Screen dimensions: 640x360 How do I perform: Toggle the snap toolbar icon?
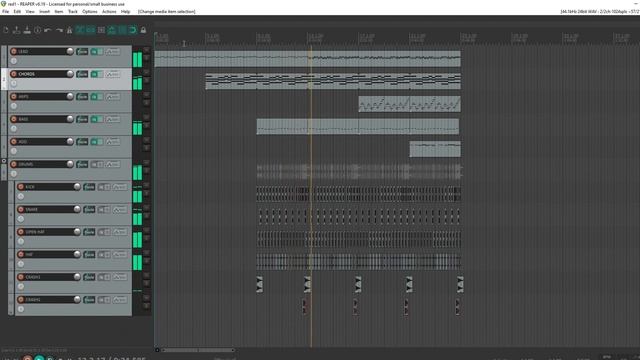[133, 30]
